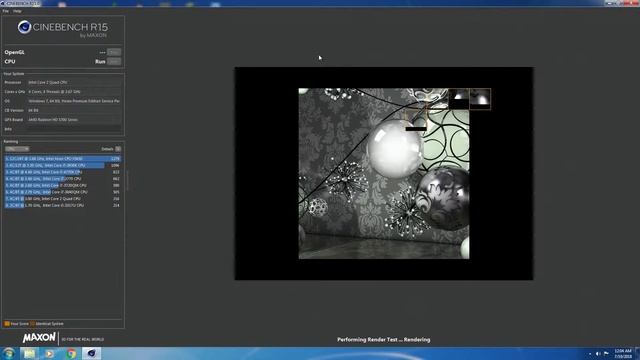The width and height of the screenshot is (640, 360).
Task: Click the Details toggle button in Ranking
Action: pos(118,149)
